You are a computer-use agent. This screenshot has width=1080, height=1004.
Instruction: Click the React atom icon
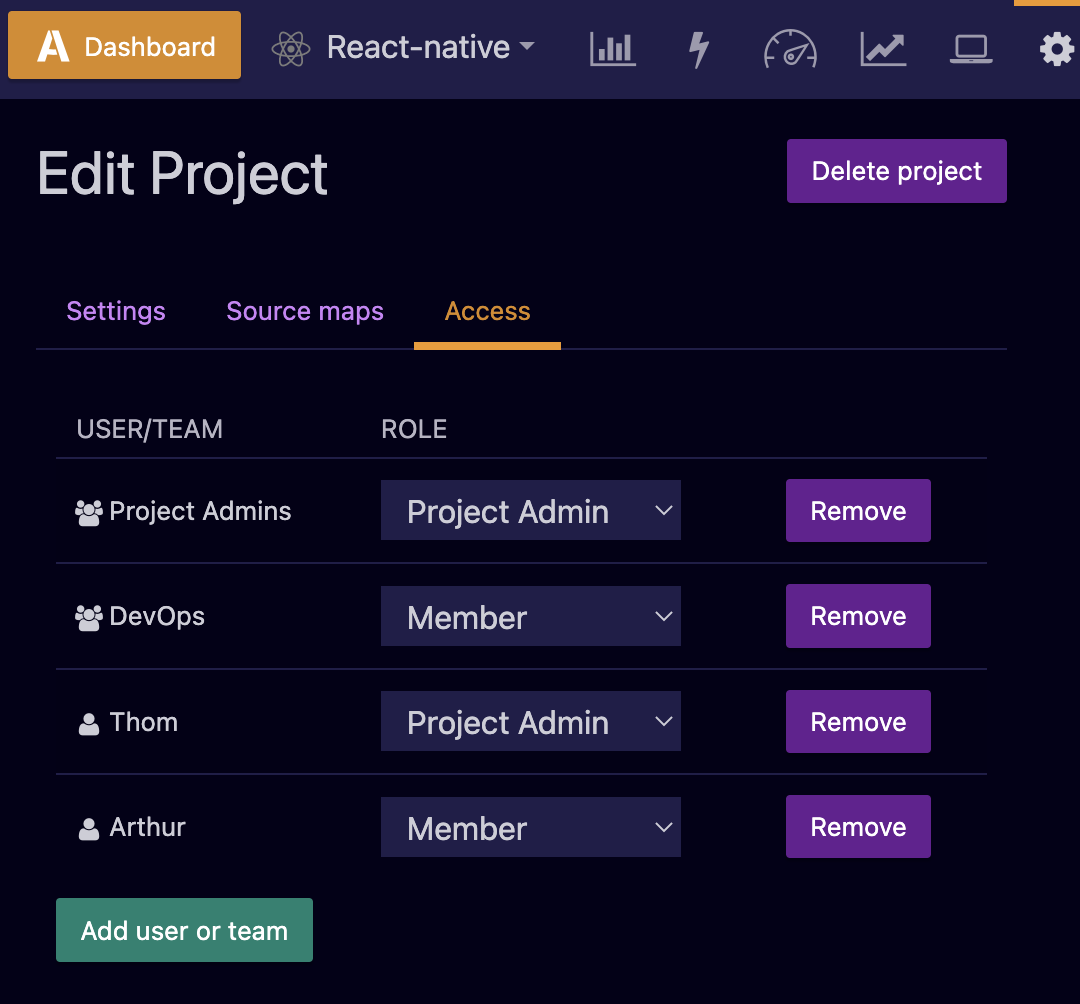[x=291, y=49]
